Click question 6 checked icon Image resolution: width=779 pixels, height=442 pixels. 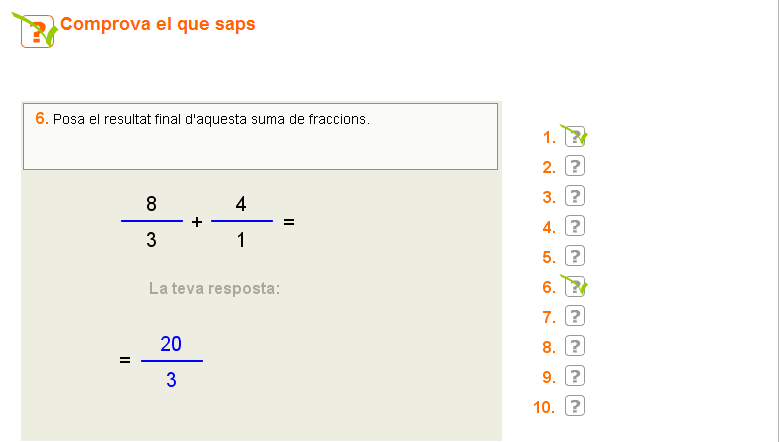[575, 287]
